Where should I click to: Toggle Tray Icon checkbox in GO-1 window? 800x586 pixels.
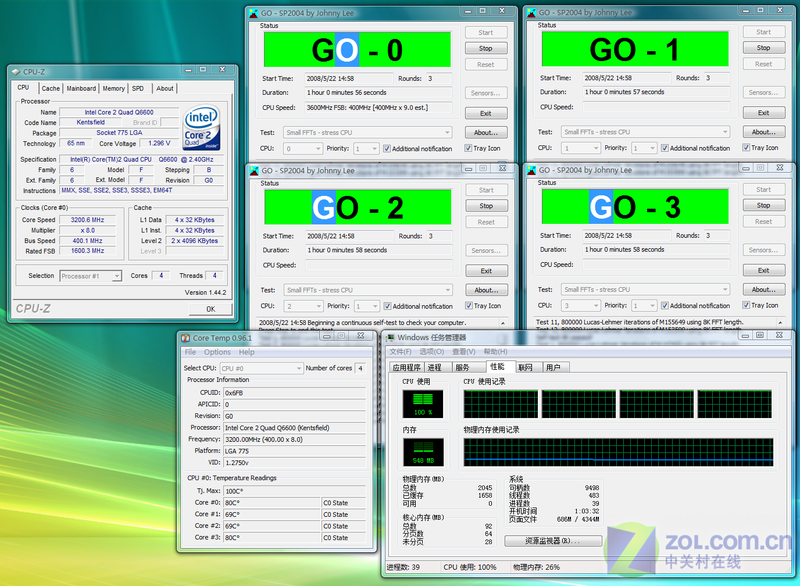click(x=746, y=148)
